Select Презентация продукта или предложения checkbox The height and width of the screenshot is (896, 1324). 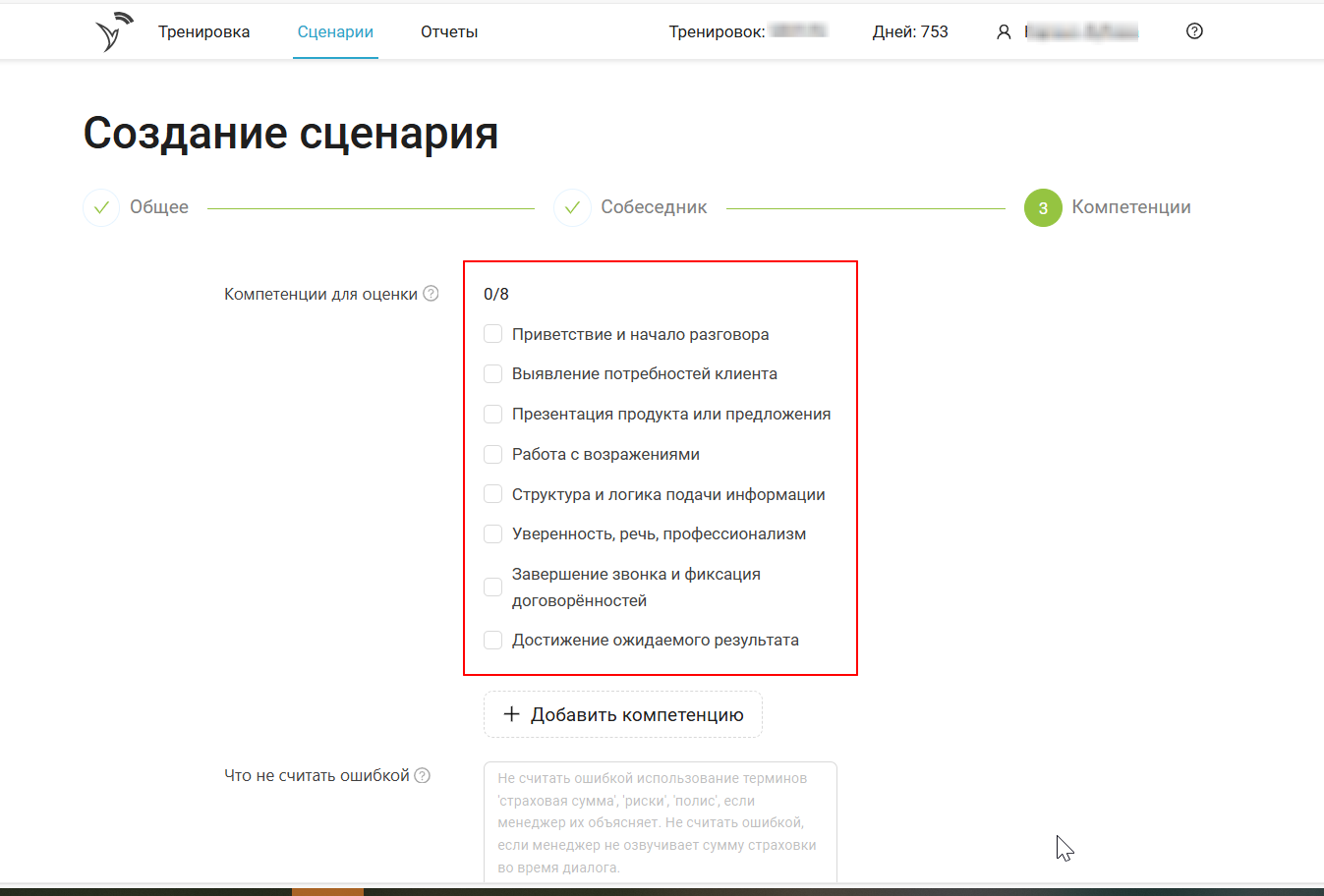(493, 414)
